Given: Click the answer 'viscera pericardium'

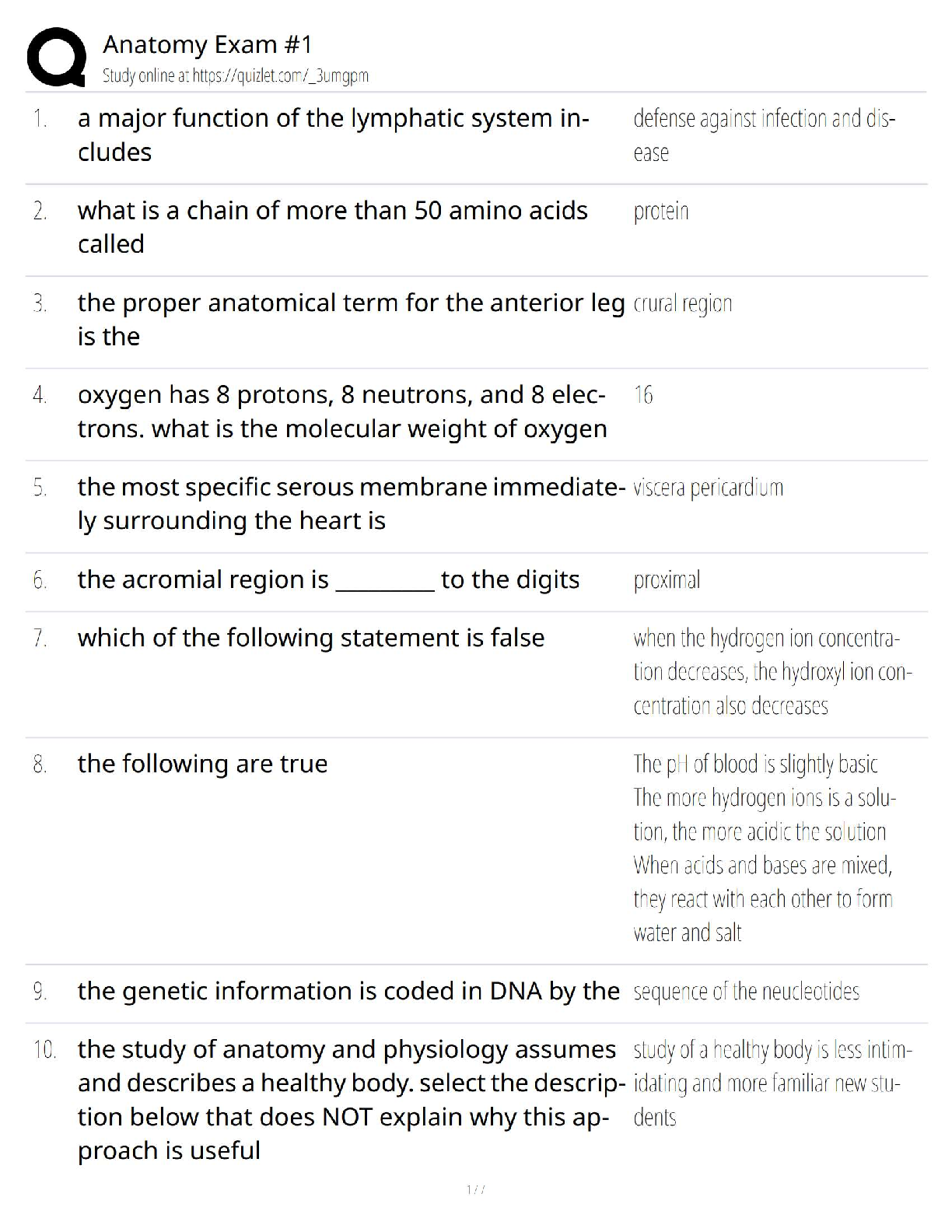Looking at the screenshot, I should pyautogui.click(x=708, y=488).
